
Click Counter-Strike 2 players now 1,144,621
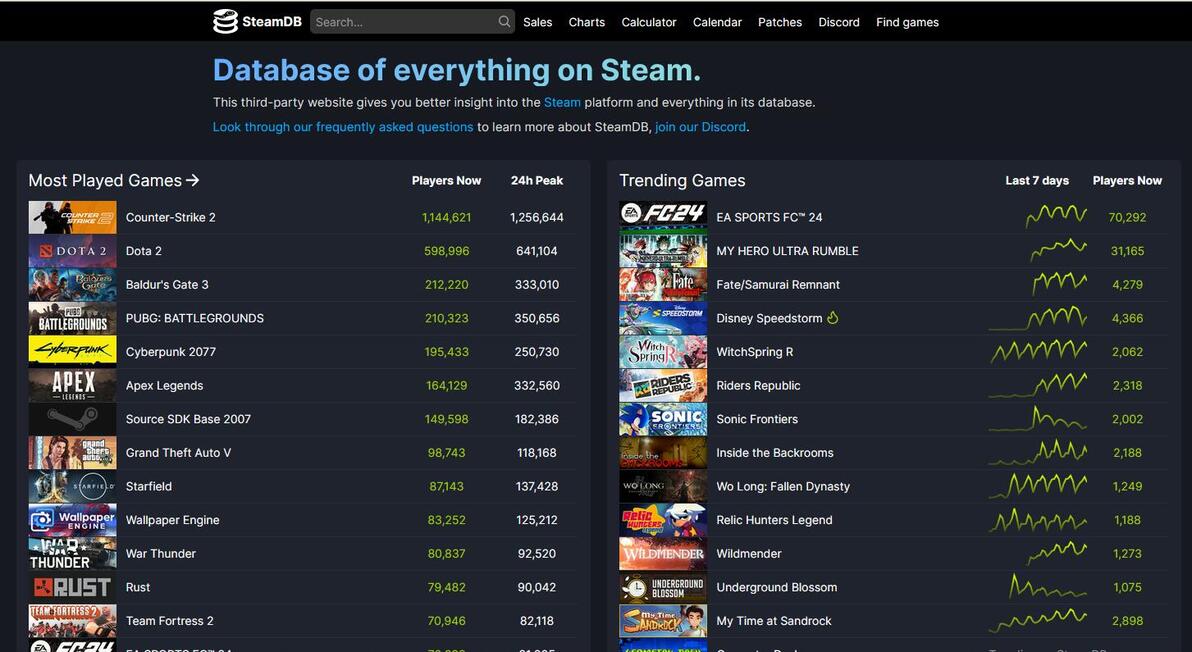[446, 217]
